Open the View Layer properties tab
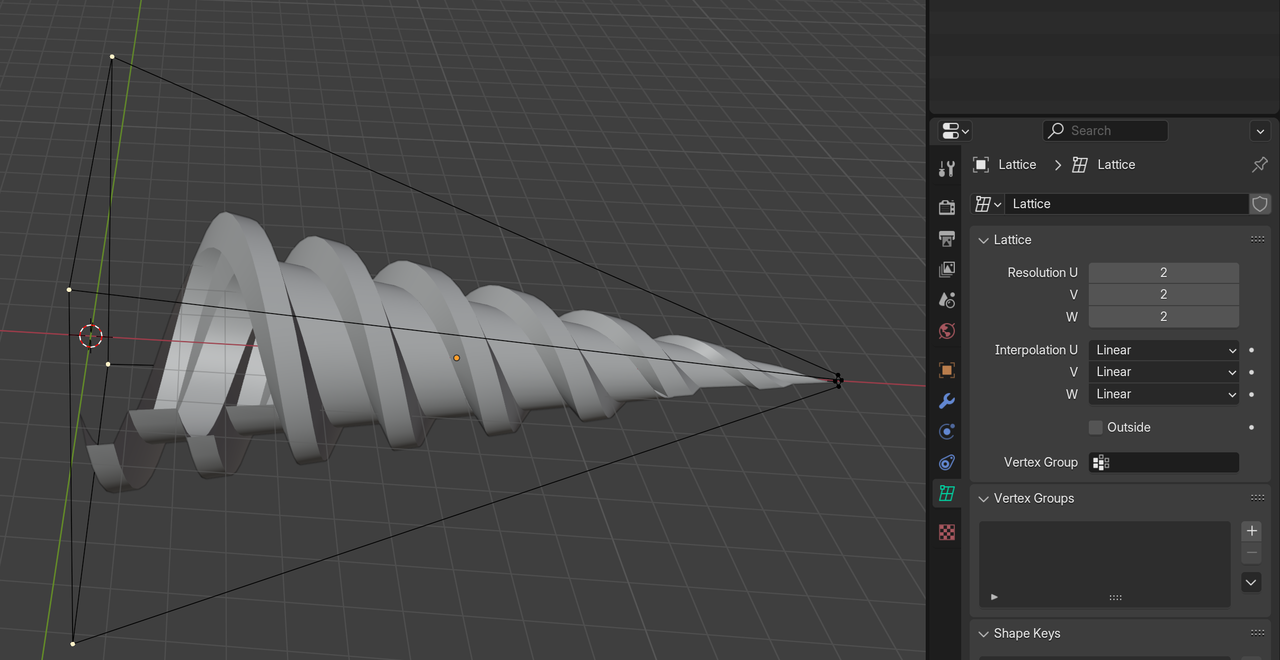 coord(947,269)
